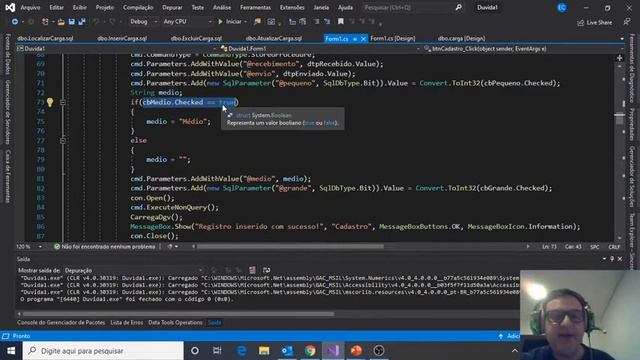Open the Console do Gerenciador de Pacotes tab
The width and height of the screenshot is (640, 360).
pyautogui.click(x=61, y=322)
